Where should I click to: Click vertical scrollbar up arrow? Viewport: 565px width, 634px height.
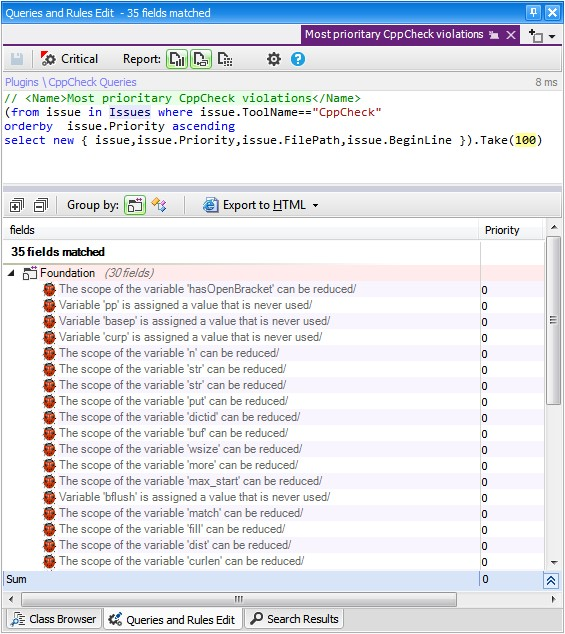pos(554,228)
